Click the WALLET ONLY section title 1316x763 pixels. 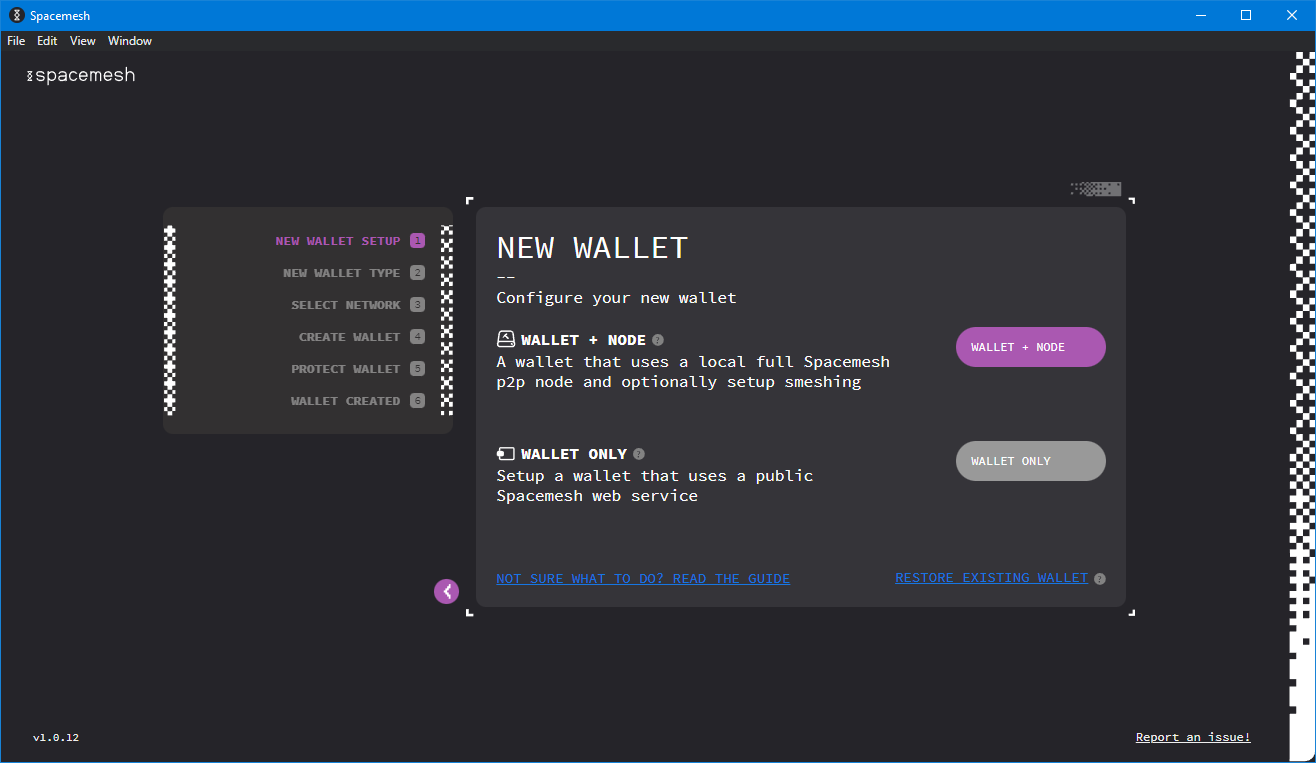574,454
